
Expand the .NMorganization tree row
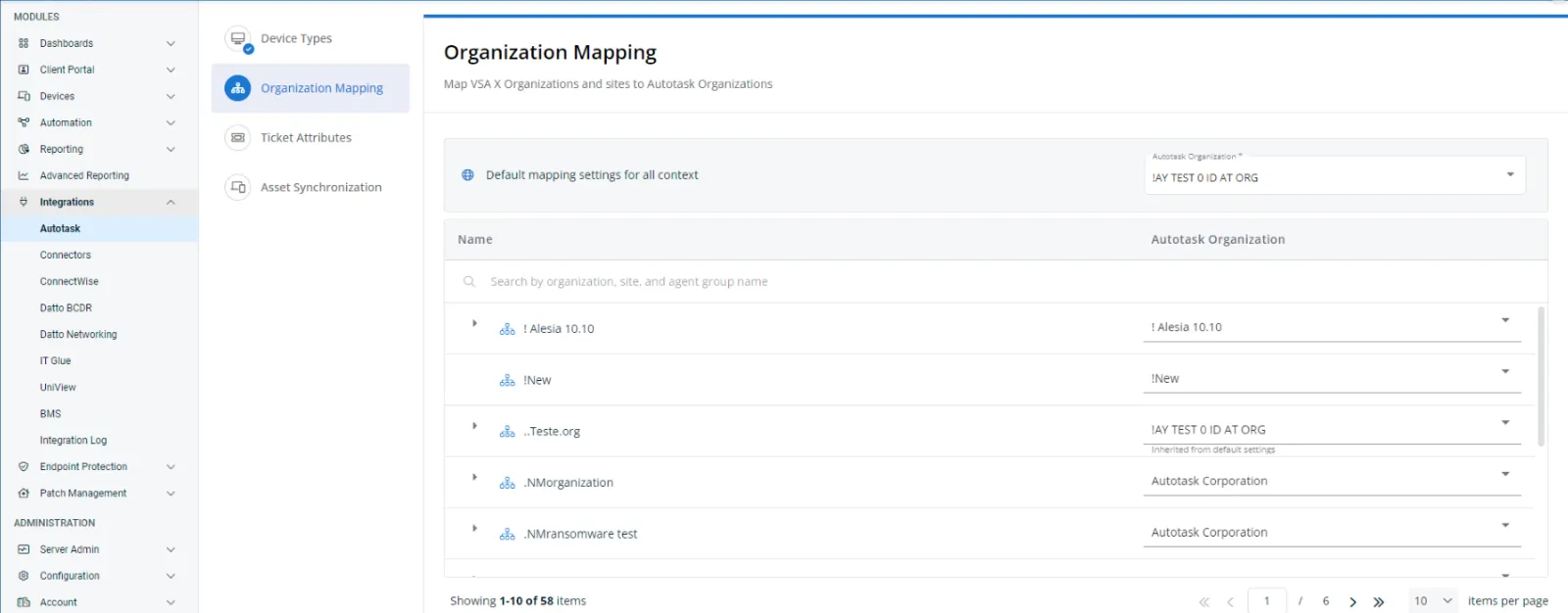pyautogui.click(x=474, y=477)
